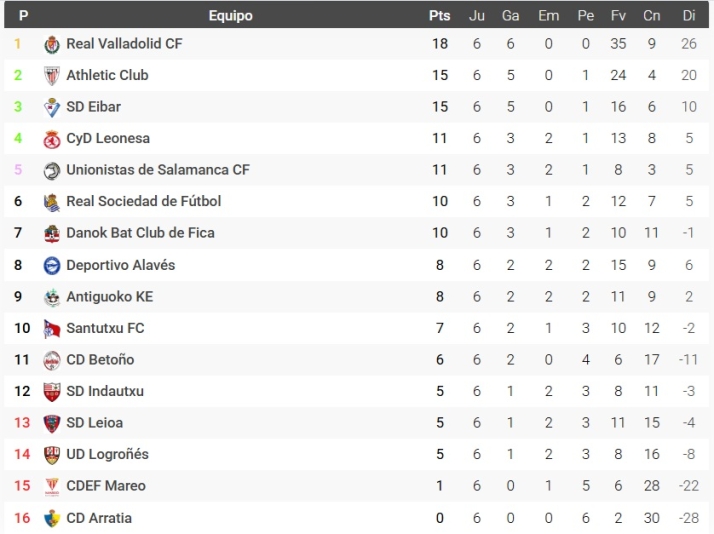Select the CDEF Mareo table row
The width and height of the screenshot is (714, 534).
pos(357,486)
